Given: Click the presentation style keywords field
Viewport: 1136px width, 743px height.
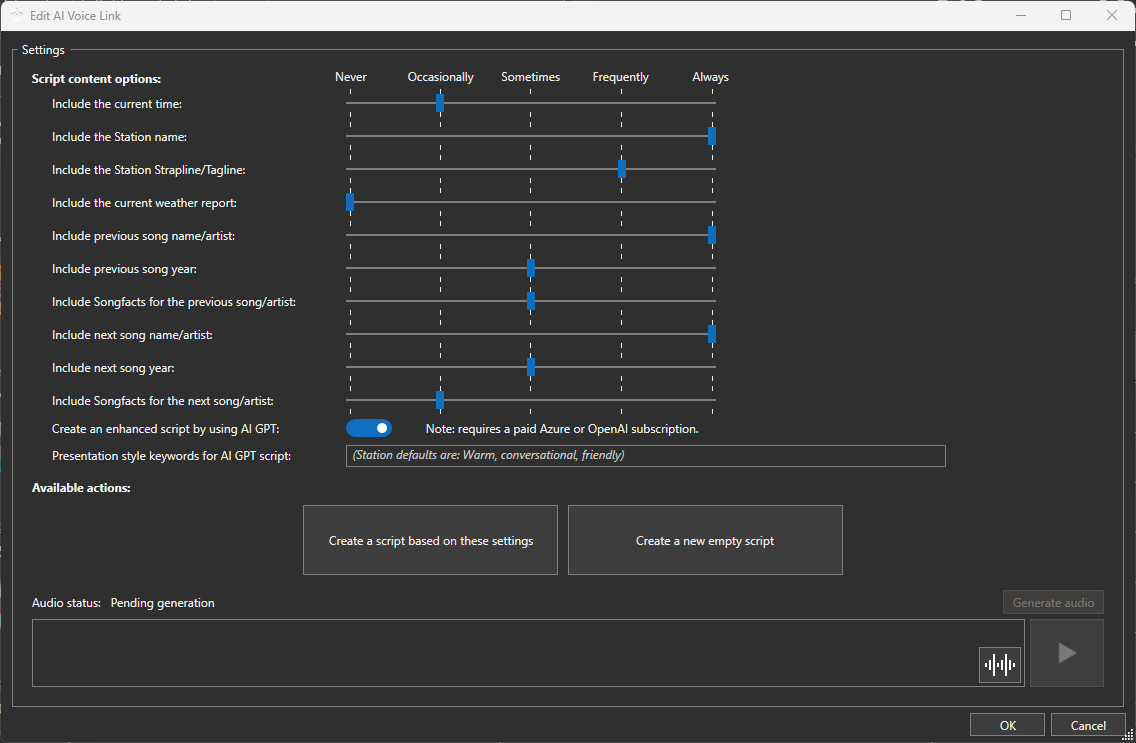Looking at the screenshot, I should tap(645, 456).
